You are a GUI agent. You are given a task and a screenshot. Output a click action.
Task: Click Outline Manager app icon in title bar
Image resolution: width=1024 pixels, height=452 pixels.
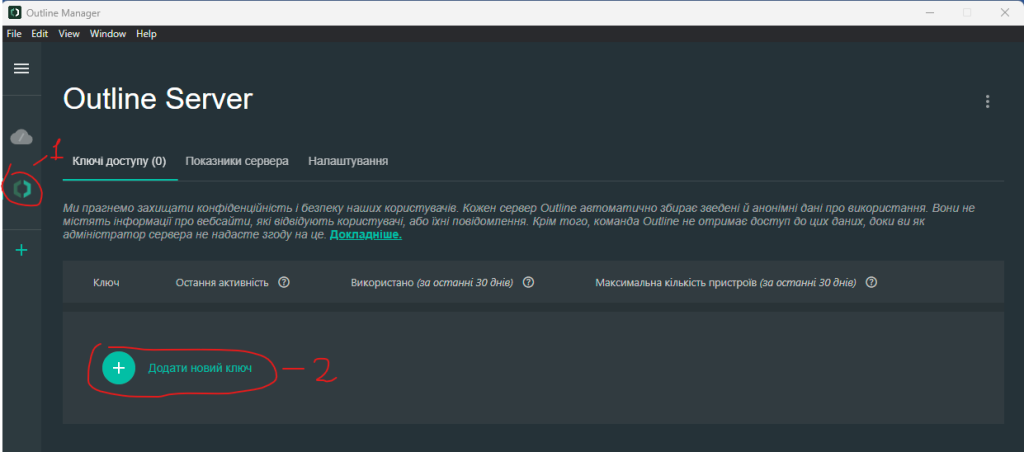click(12, 12)
